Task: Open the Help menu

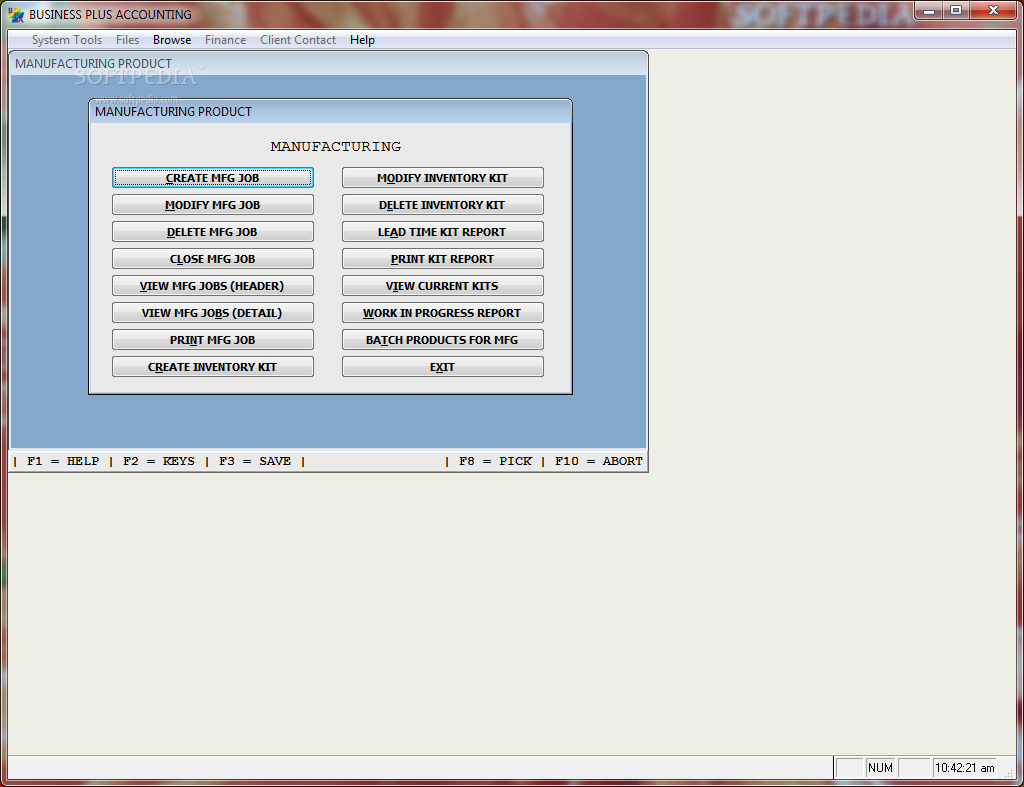Action: tap(362, 40)
